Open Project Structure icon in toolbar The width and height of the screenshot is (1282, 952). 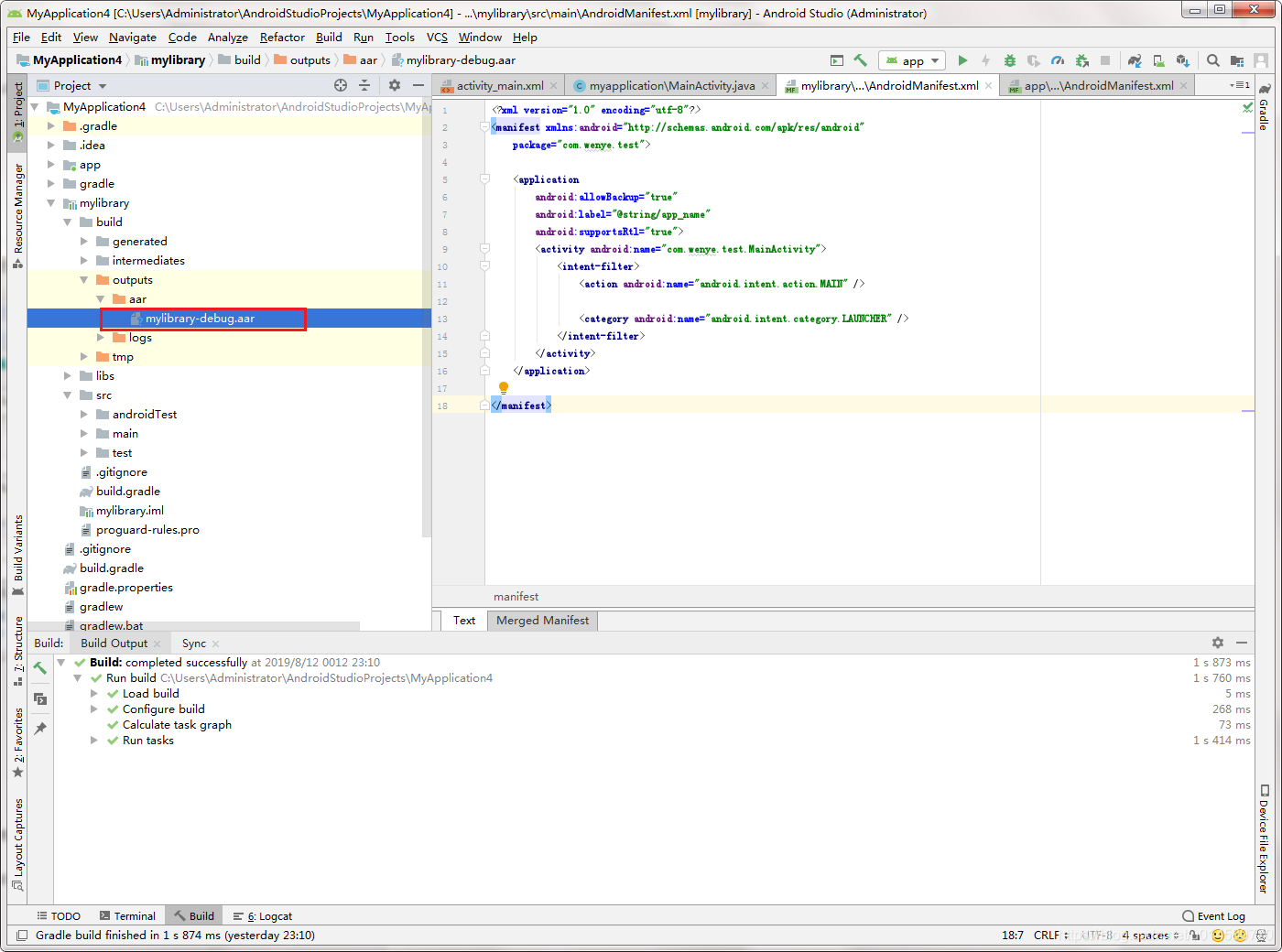coord(1237,60)
